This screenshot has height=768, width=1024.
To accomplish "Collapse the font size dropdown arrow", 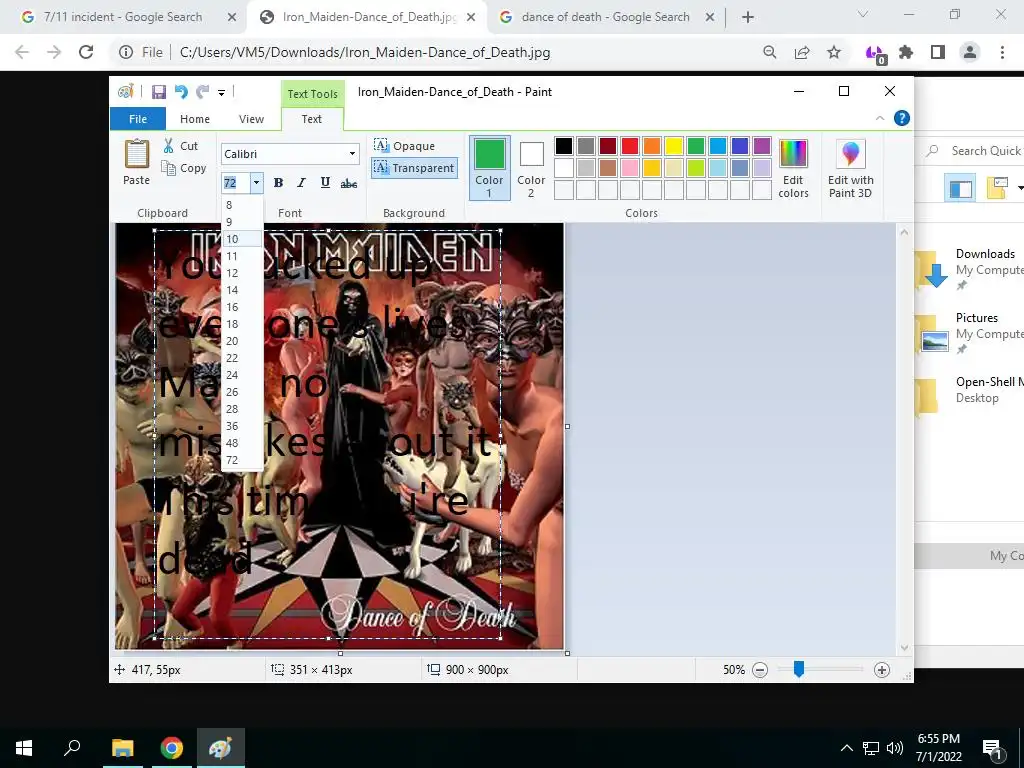I will (x=257, y=183).
